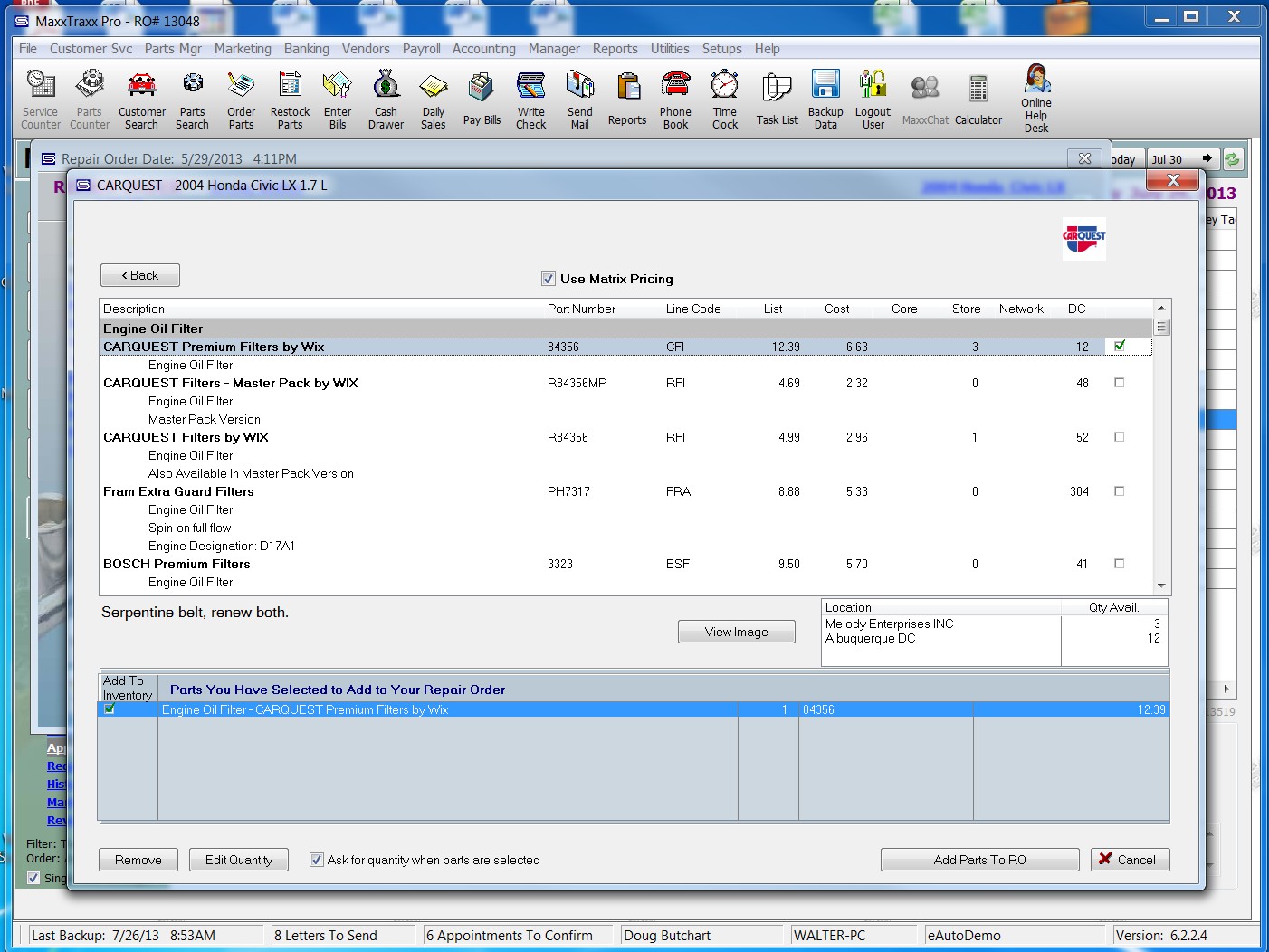The image size is (1269, 952).
Task: Open the Time Clock
Action: point(725,100)
